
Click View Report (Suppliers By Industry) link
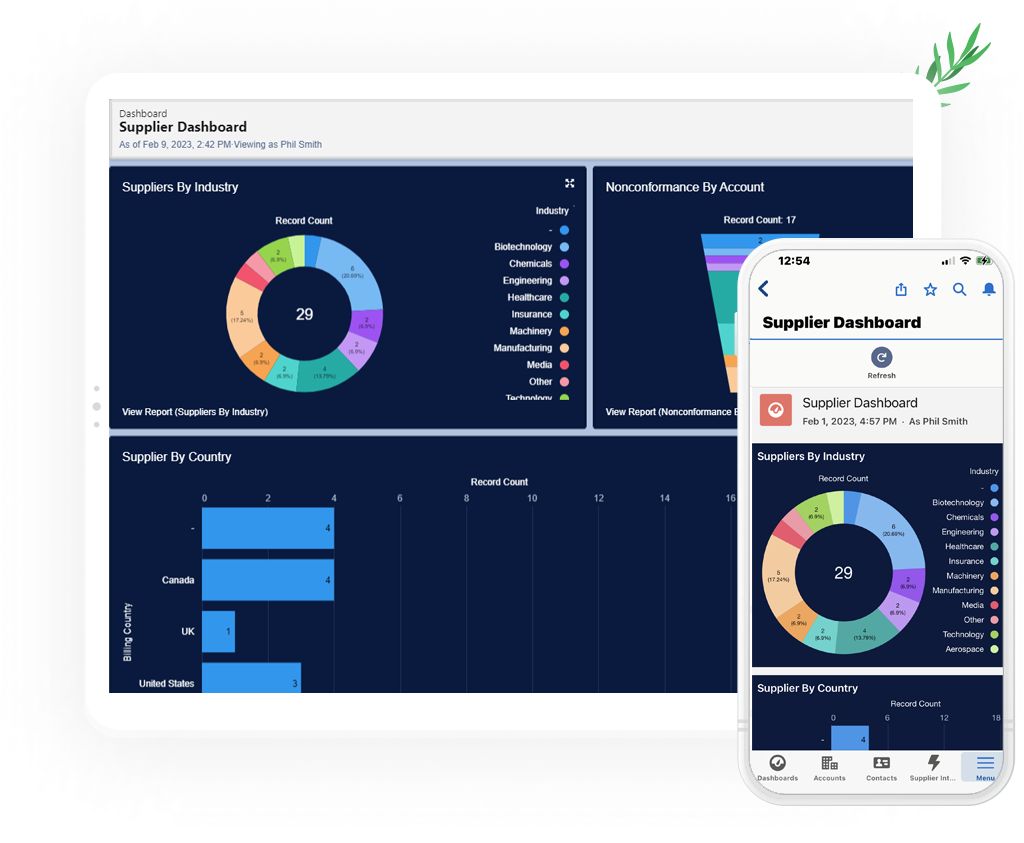click(195, 411)
